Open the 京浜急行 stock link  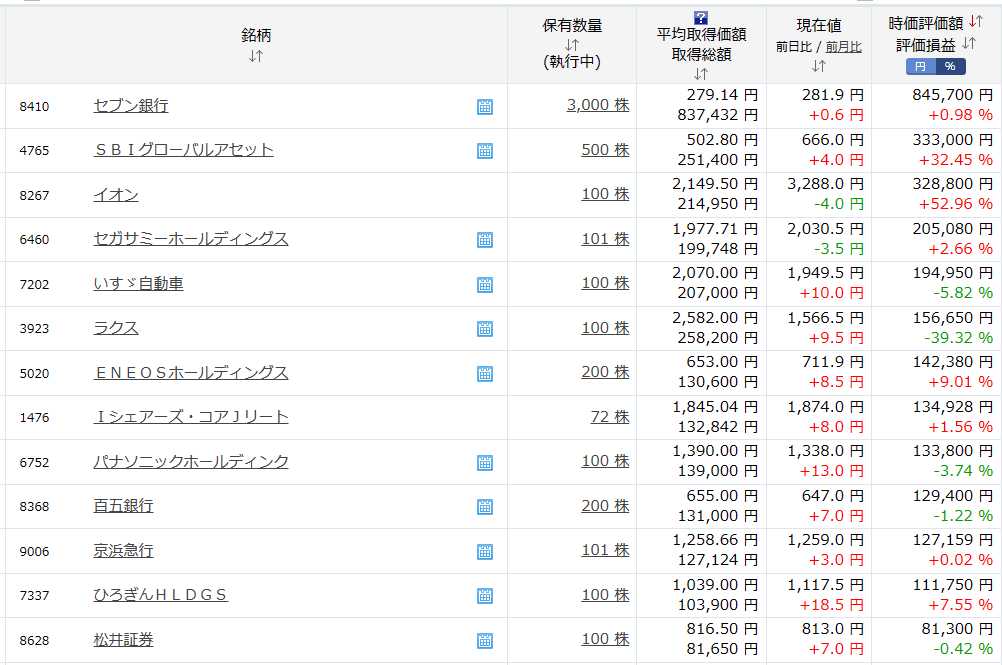pyautogui.click(x=123, y=550)
